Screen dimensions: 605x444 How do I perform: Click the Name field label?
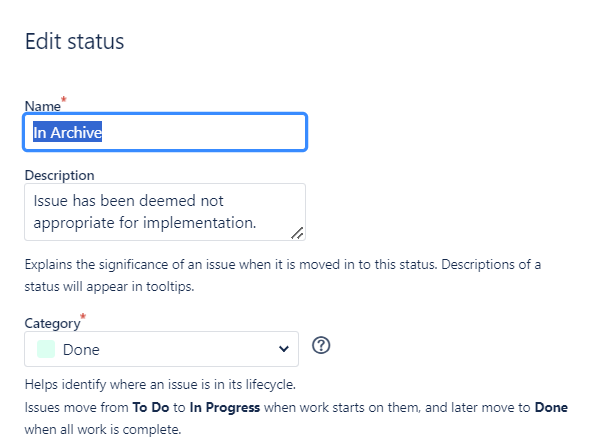click(42, 106)
